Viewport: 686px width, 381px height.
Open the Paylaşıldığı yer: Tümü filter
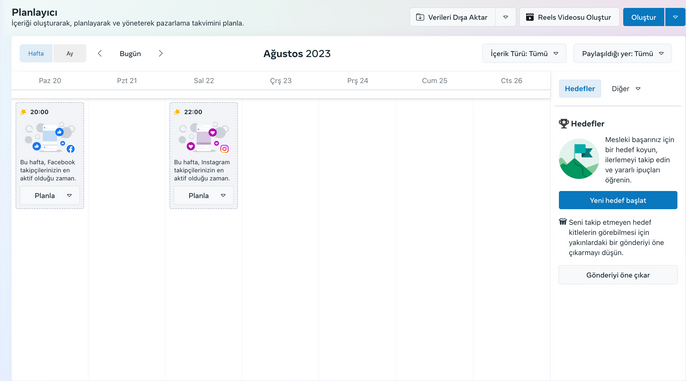pyautogui.click(x=623, y=53)
